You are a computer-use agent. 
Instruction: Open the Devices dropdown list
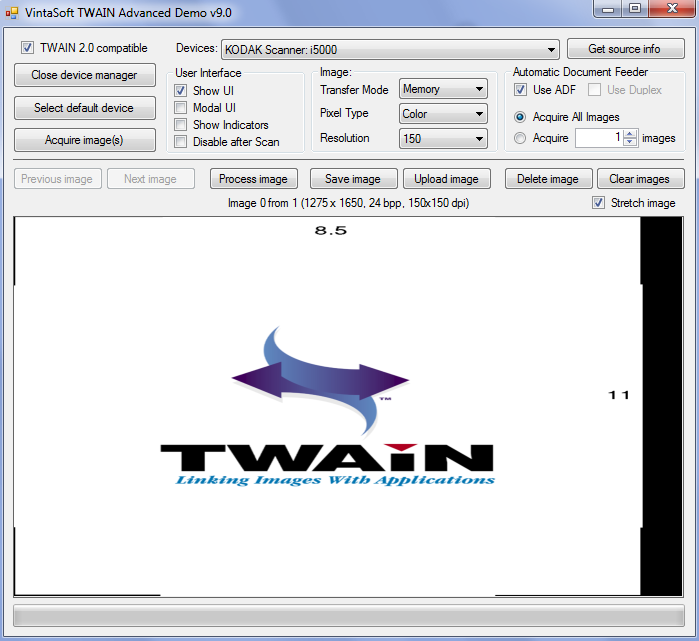pyautogui.click(x=390, y=49)
